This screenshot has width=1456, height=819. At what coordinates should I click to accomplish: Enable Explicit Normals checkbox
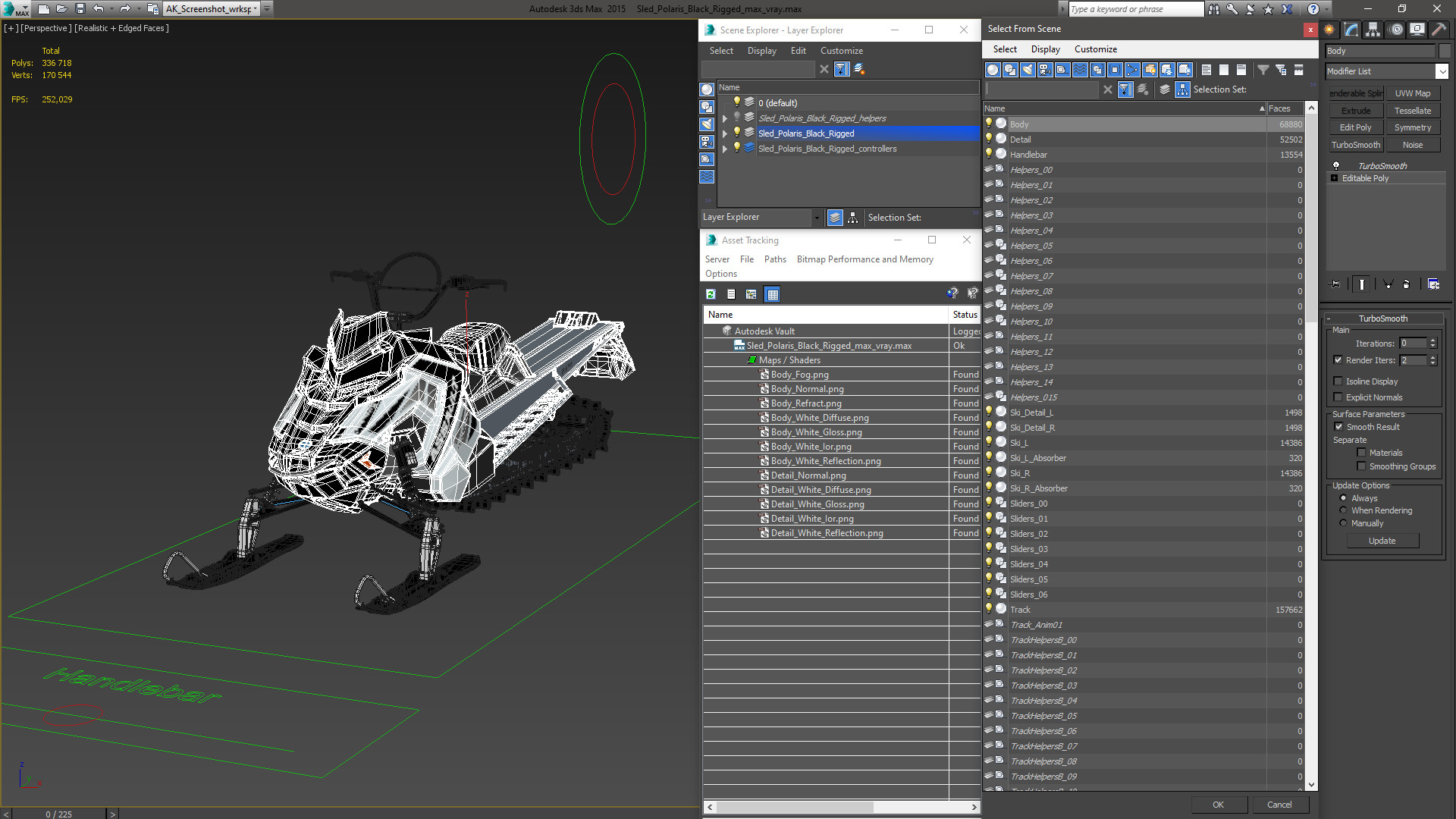[x=1338, y=397]
